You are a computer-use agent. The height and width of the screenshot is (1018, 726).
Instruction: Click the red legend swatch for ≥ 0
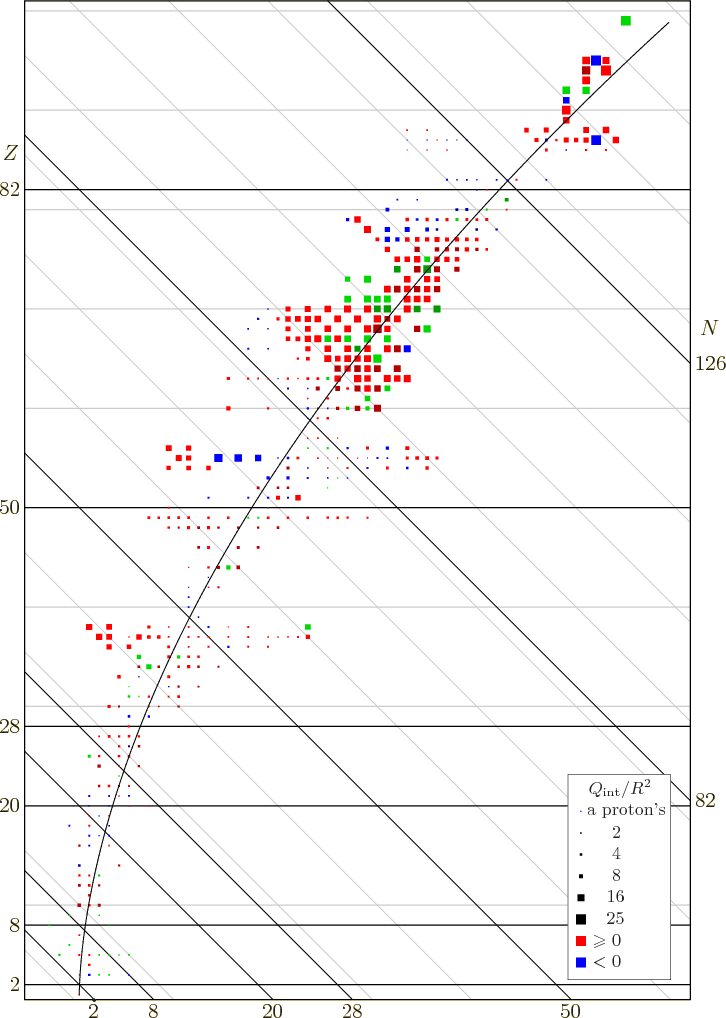(581, 940)
